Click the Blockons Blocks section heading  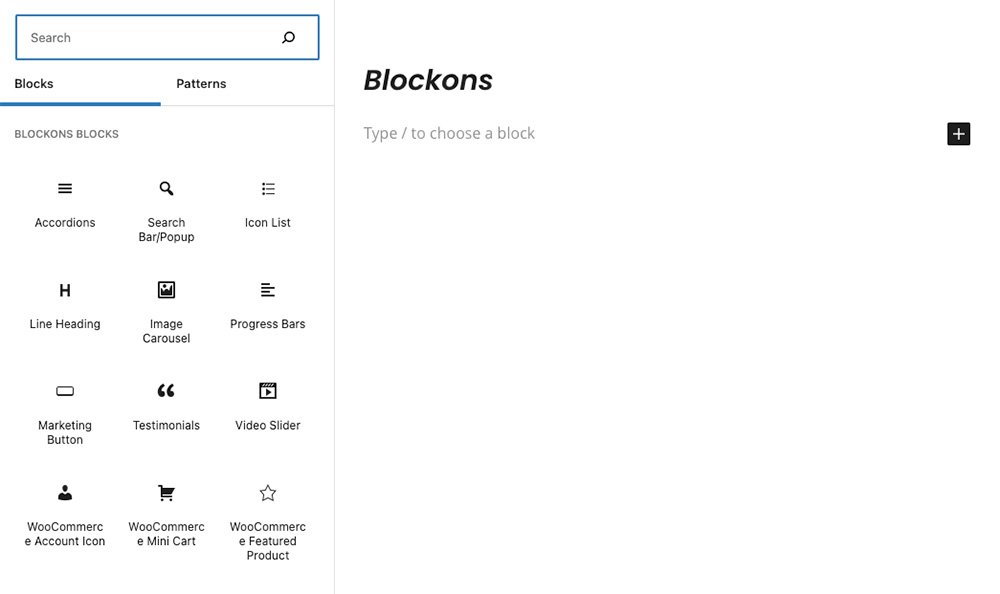[66, 134]
